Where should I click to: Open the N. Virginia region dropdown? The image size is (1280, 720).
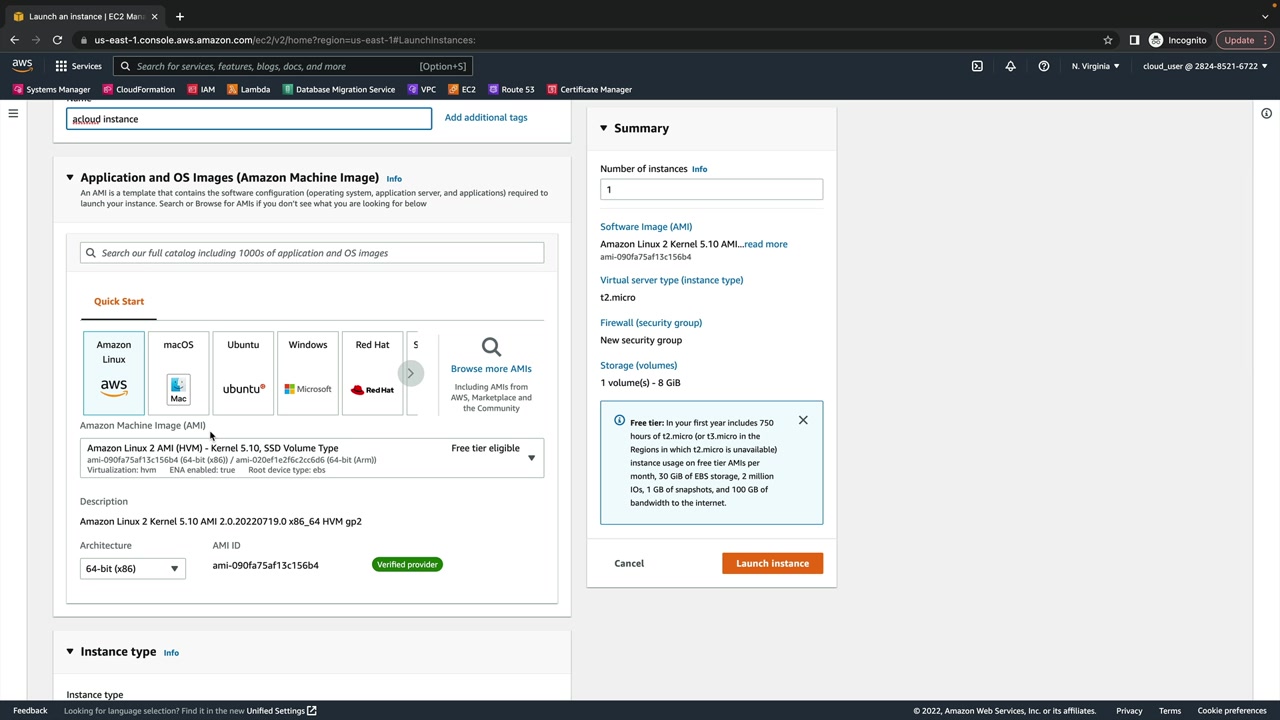(1096, 66)
